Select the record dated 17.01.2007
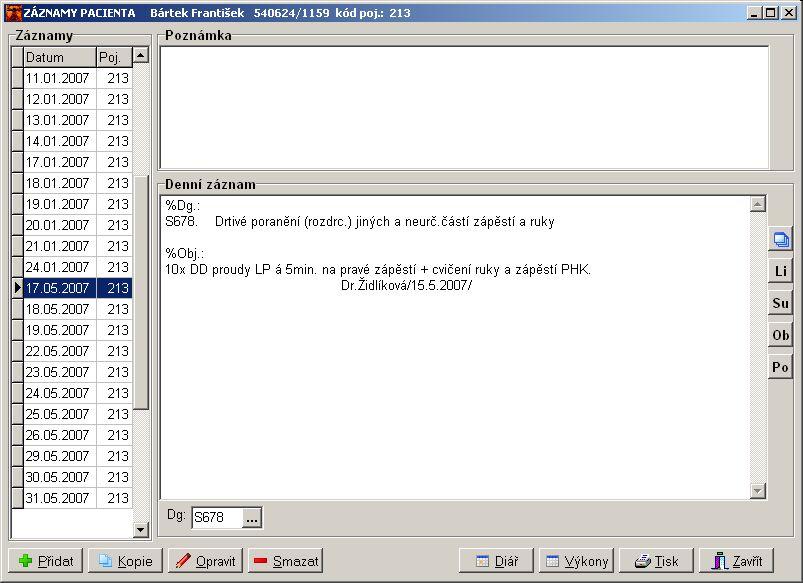Image resolution: width=803 pixels, height=583 pixels. pos(78,162)
